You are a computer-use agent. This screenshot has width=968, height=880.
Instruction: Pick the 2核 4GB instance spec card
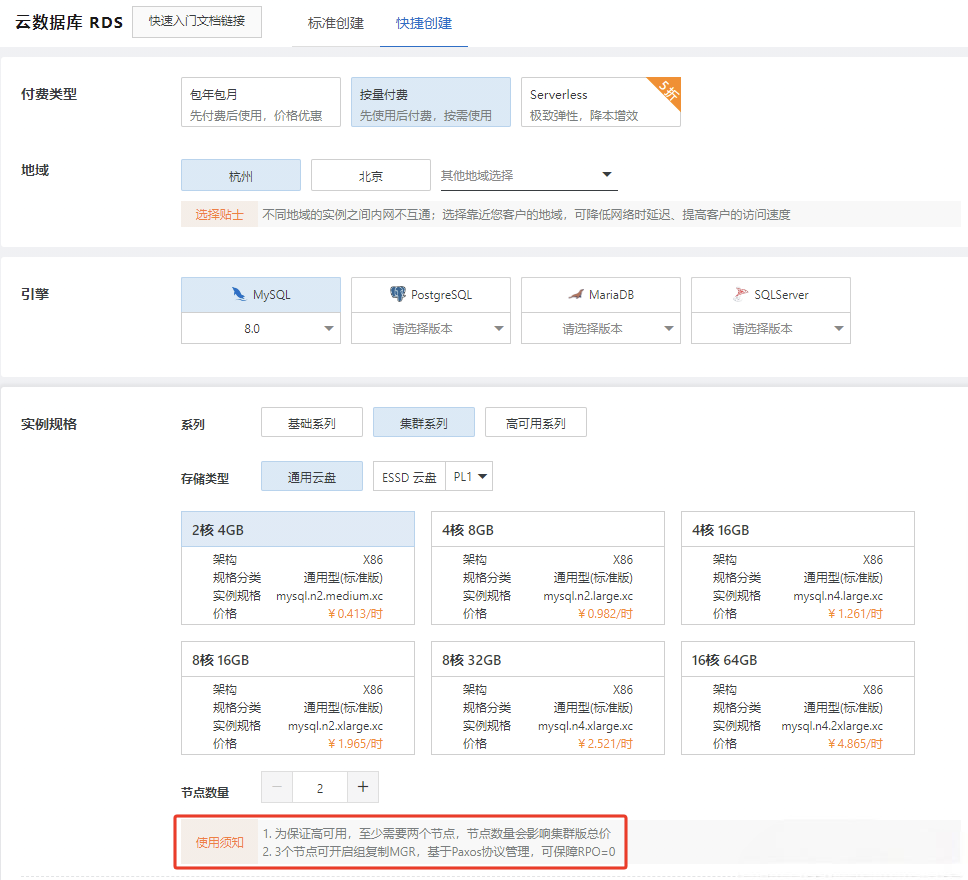click(x=298, y=568)
